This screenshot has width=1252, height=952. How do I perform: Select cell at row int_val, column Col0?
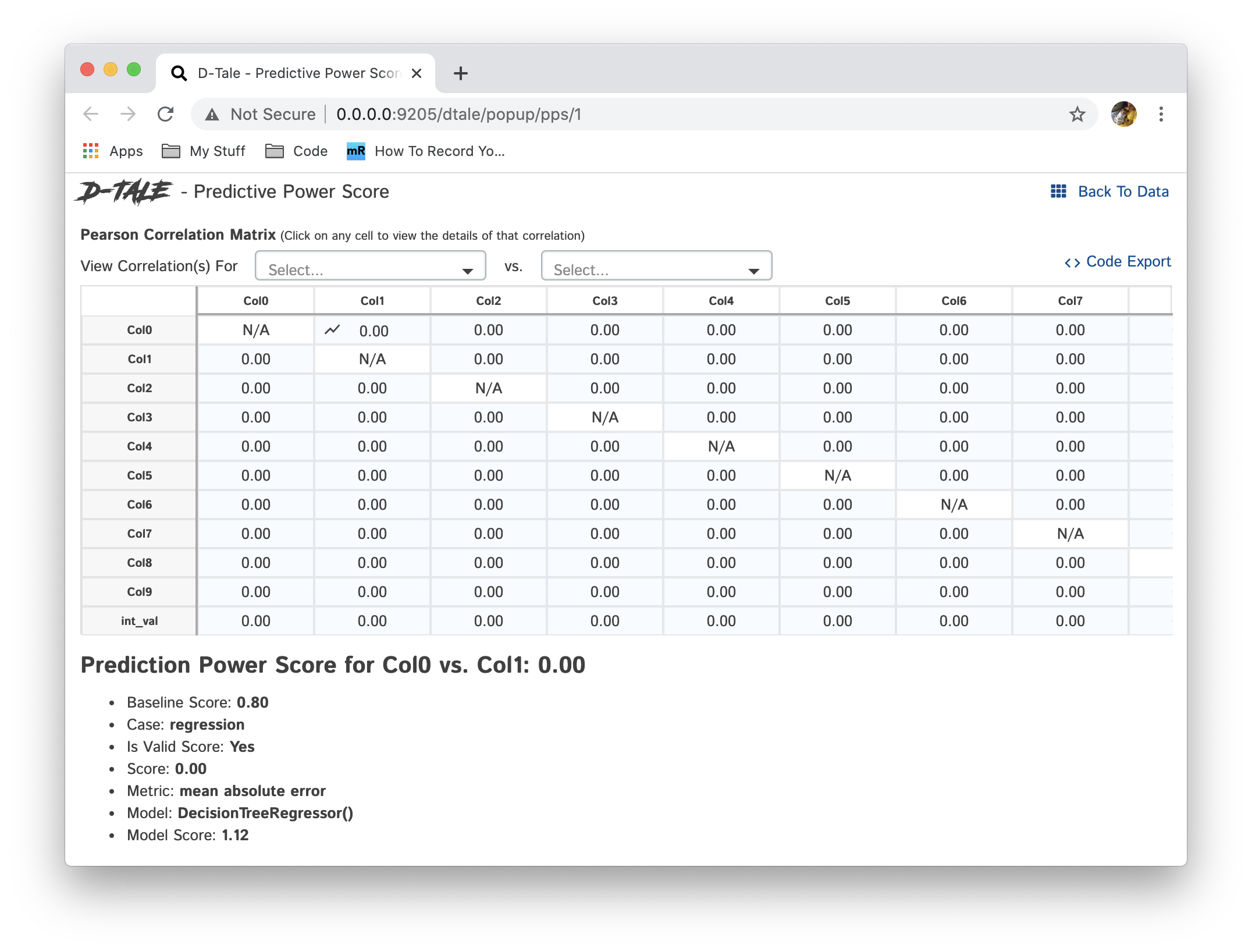point(255,621)
